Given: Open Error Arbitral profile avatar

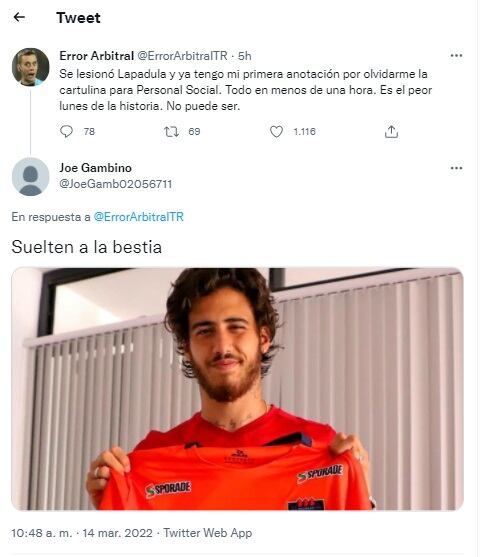Looking at the screenshot, I should click(31, 67).
